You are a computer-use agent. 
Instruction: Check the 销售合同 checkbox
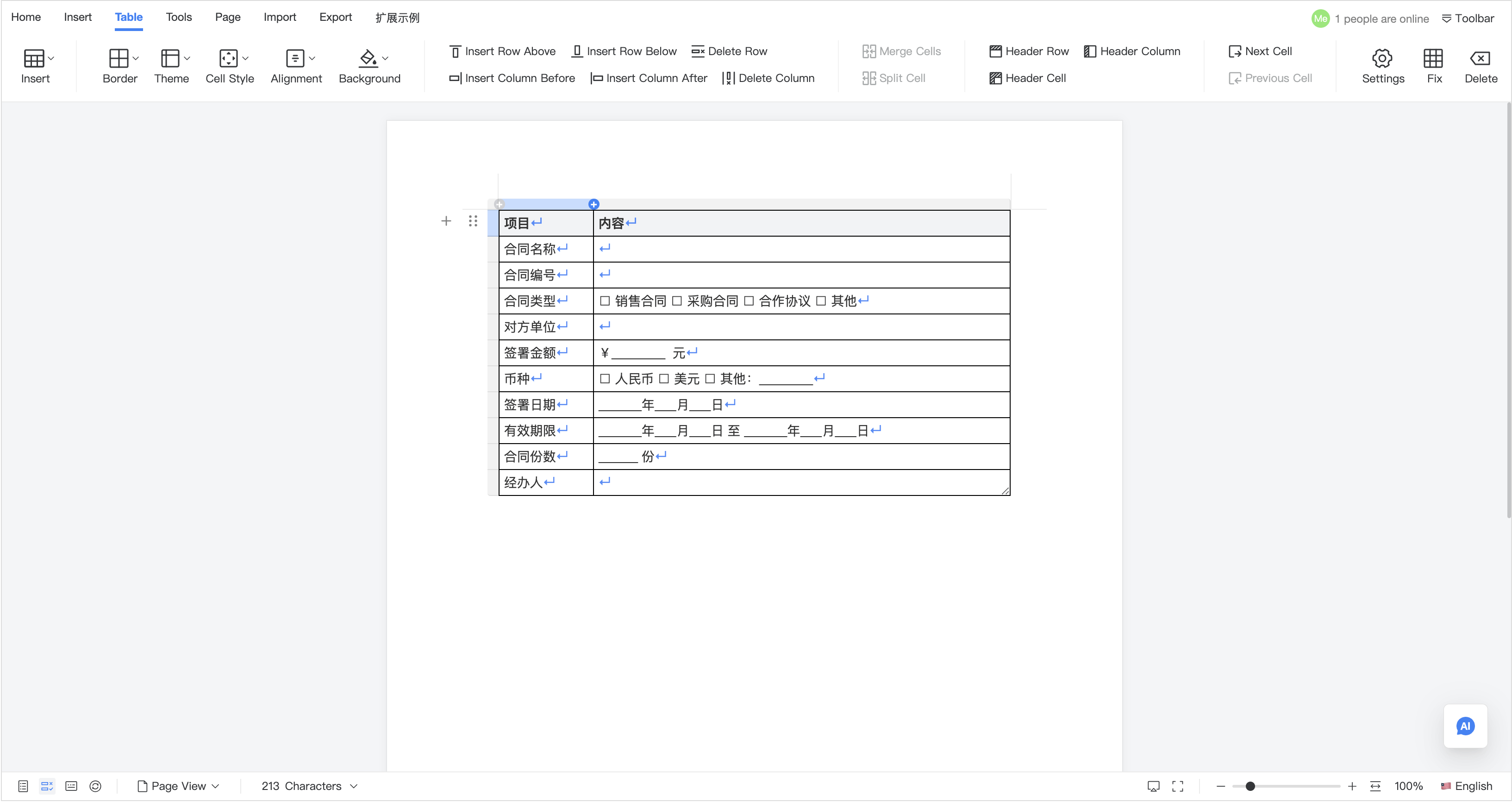605,301
